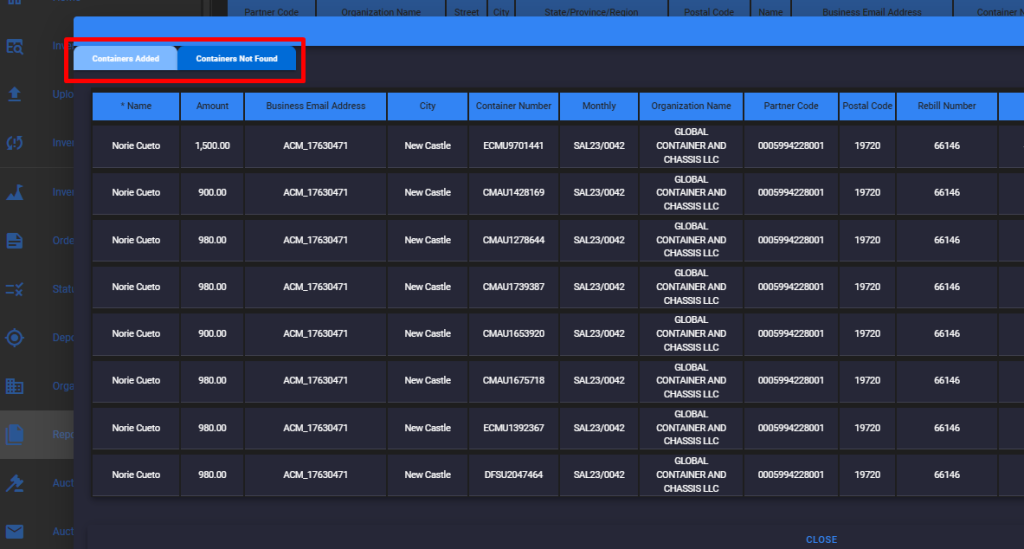
Task: Click the Container Number column header
Action: pyautogui.click(x=513, y=106)
